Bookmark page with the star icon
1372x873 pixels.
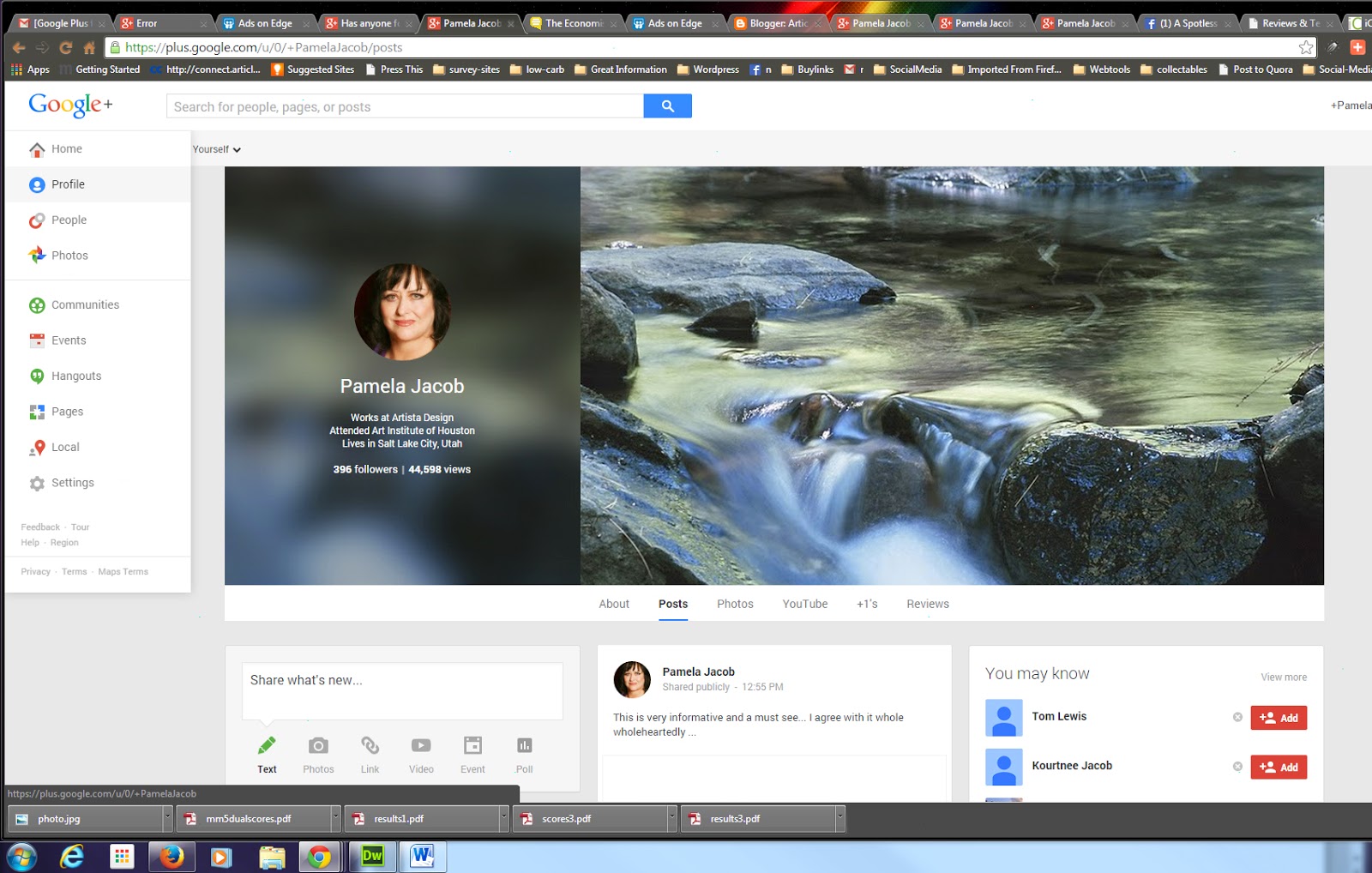pyautogui.click(x=1306, y=47)
